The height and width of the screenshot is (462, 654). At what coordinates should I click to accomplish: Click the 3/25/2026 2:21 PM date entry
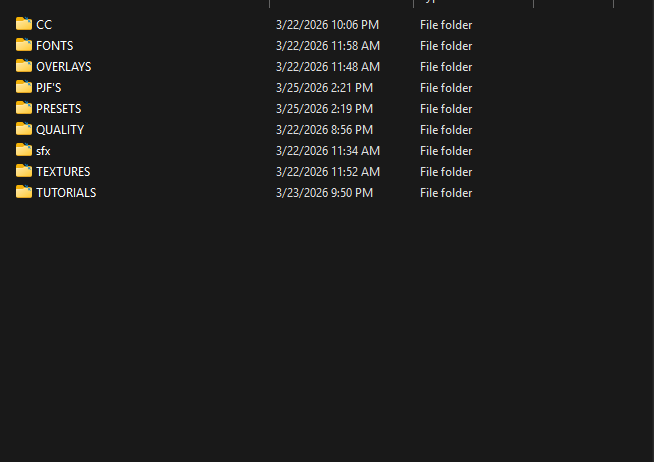[x=324, y=88]
